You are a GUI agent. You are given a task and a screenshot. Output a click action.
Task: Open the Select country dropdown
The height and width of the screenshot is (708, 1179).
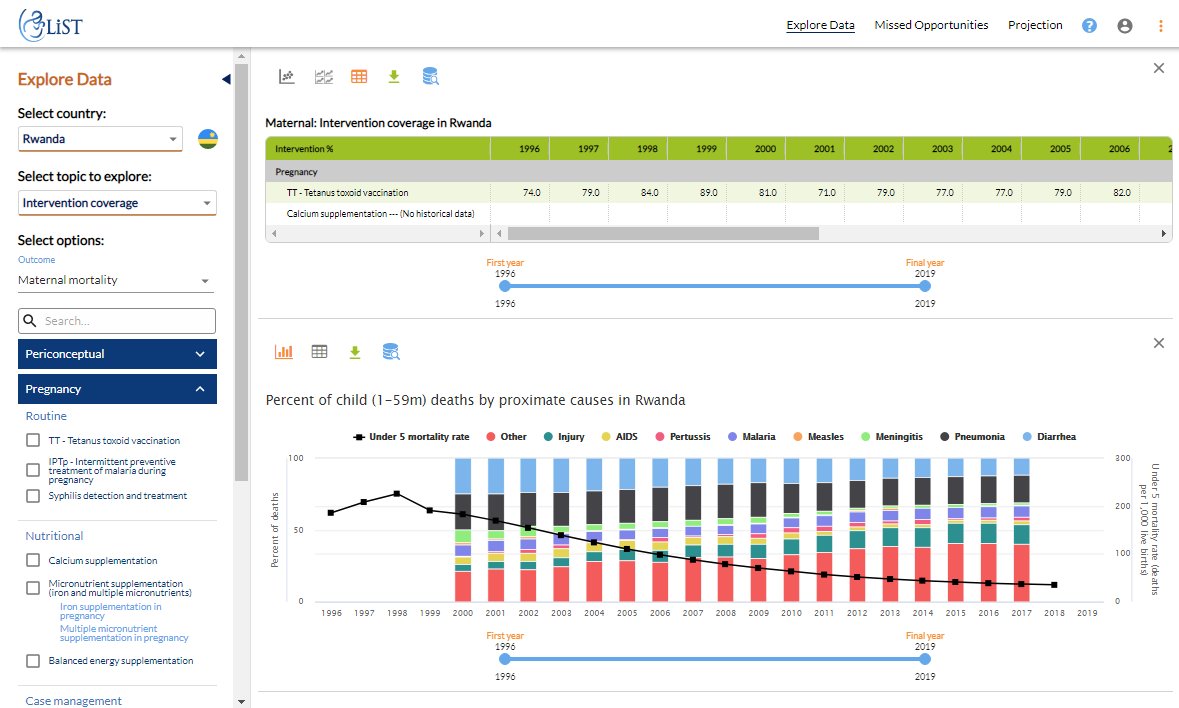click(x=100, y=139)
